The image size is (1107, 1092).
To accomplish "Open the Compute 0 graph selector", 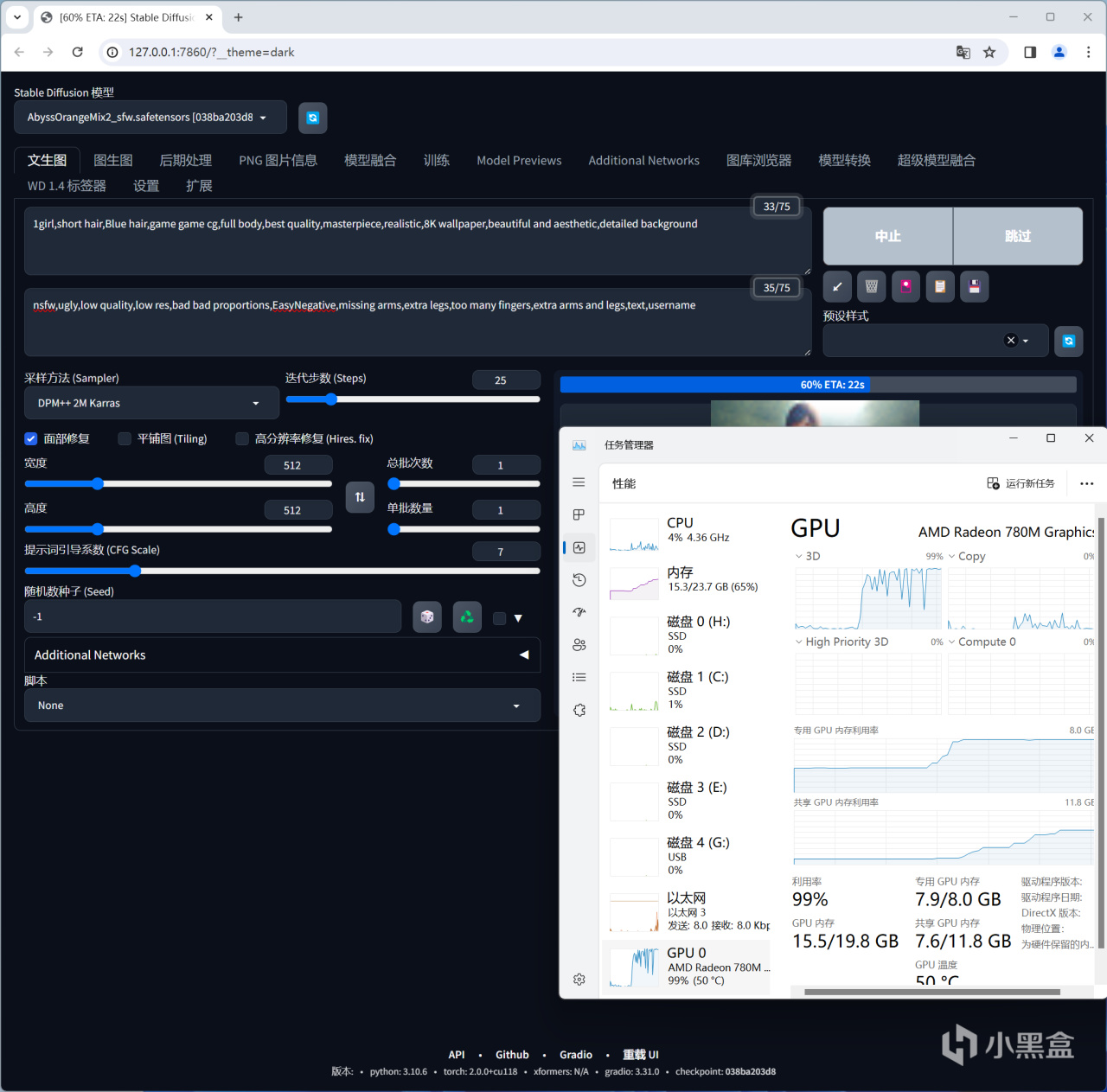I will click(x=982, y=642).
